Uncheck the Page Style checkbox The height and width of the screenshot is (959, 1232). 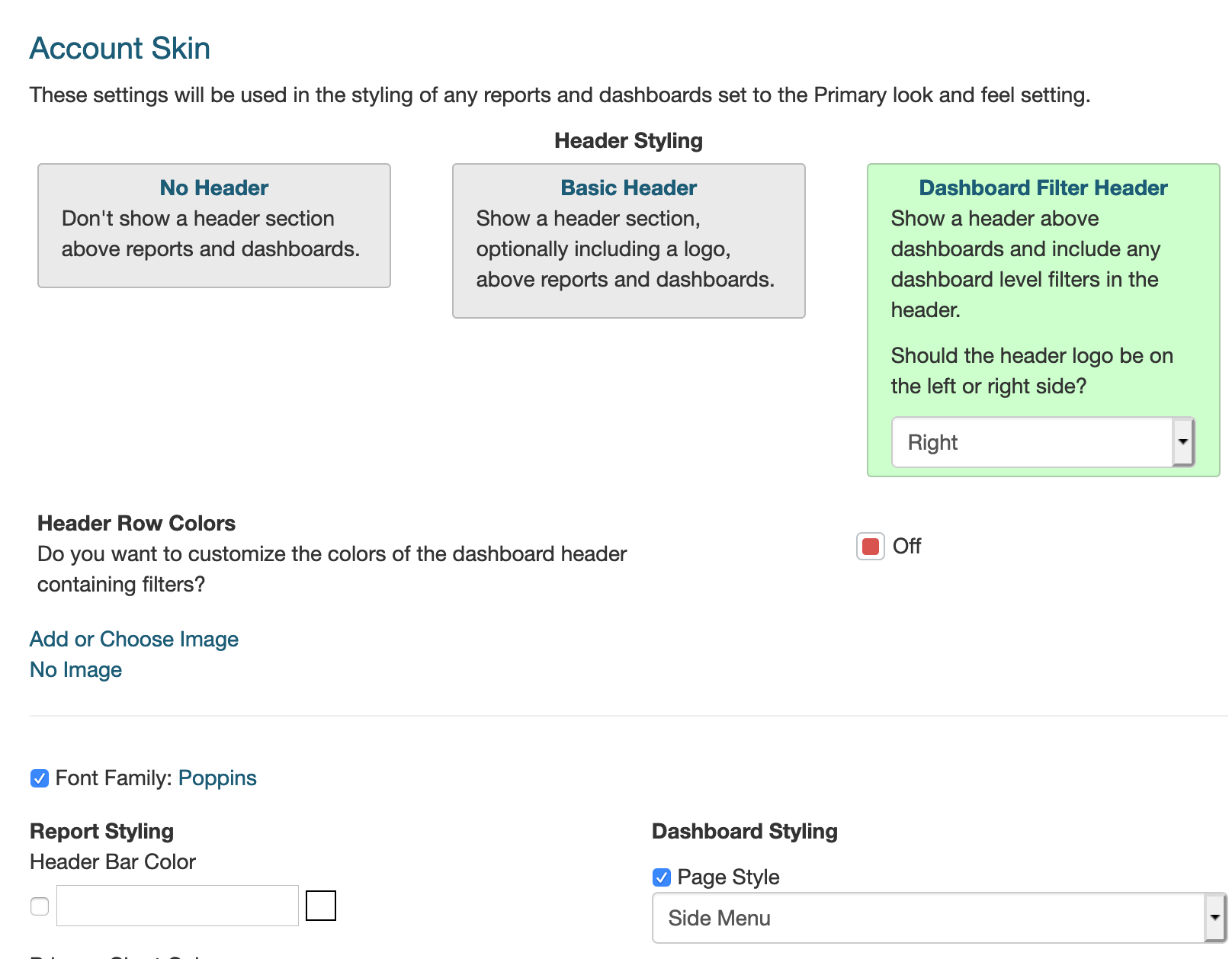pyautogui.click(x=662, y=877)
